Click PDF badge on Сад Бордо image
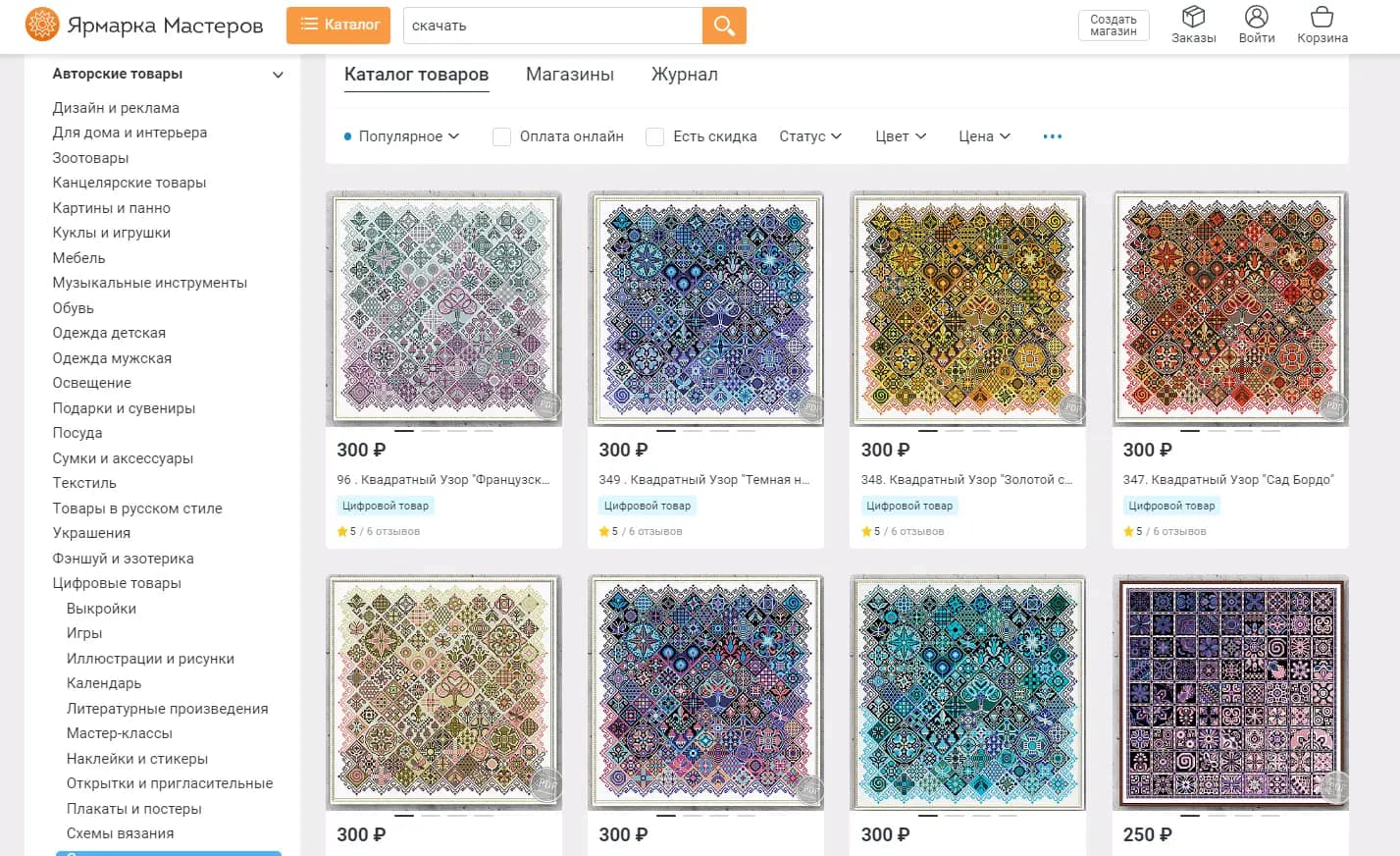 click(x=1333, y=405)
